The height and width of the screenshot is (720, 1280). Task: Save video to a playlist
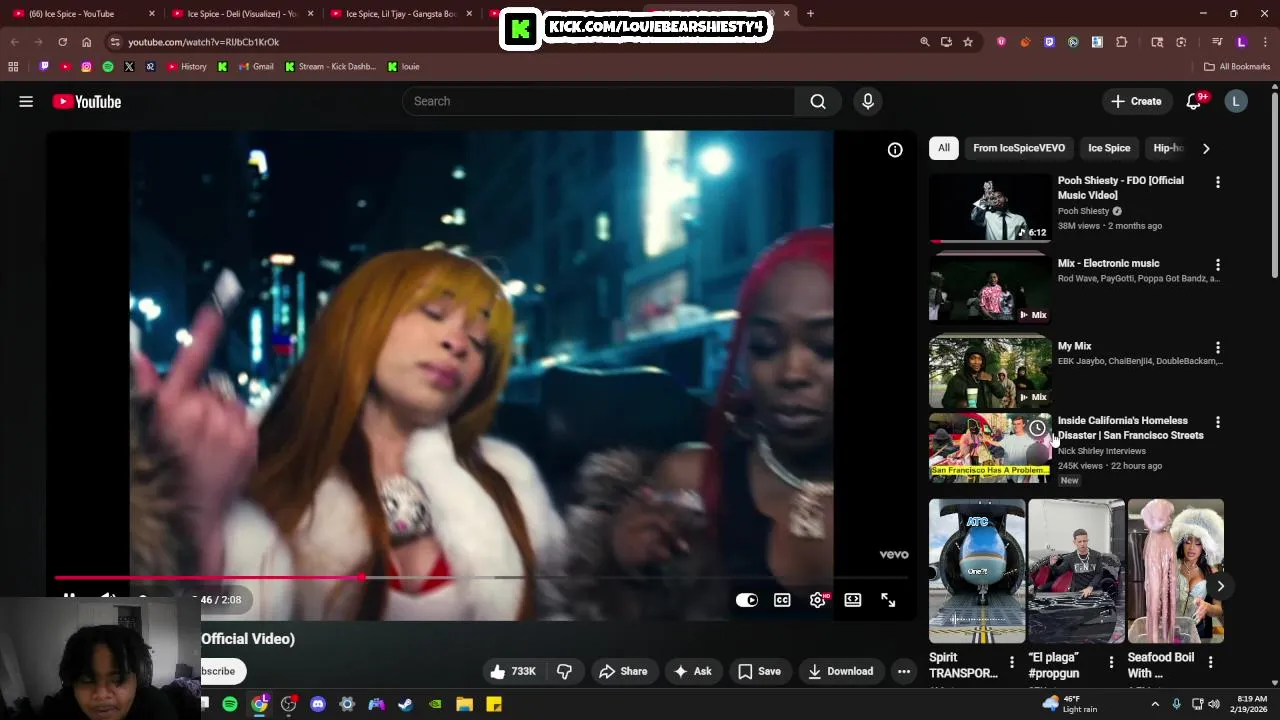click(x=759, y=671)
